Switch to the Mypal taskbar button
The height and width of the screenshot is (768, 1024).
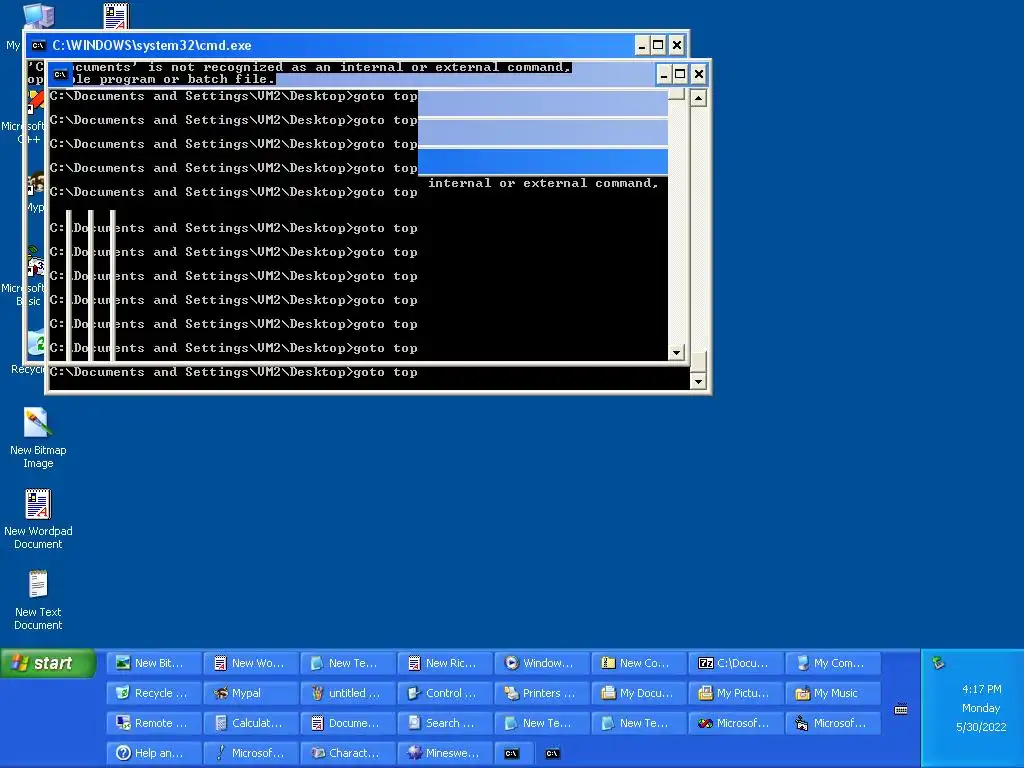point(251,693)
